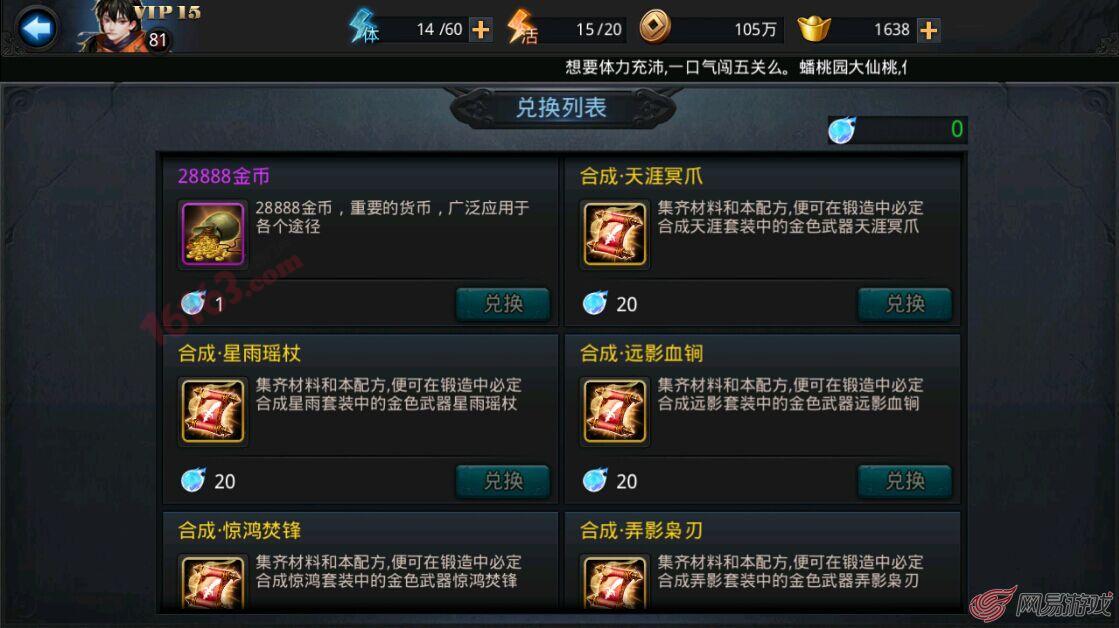Tap the blue orb token balance icon
This screenshot has width=1119, height=628.
click(x=841, y=130)
